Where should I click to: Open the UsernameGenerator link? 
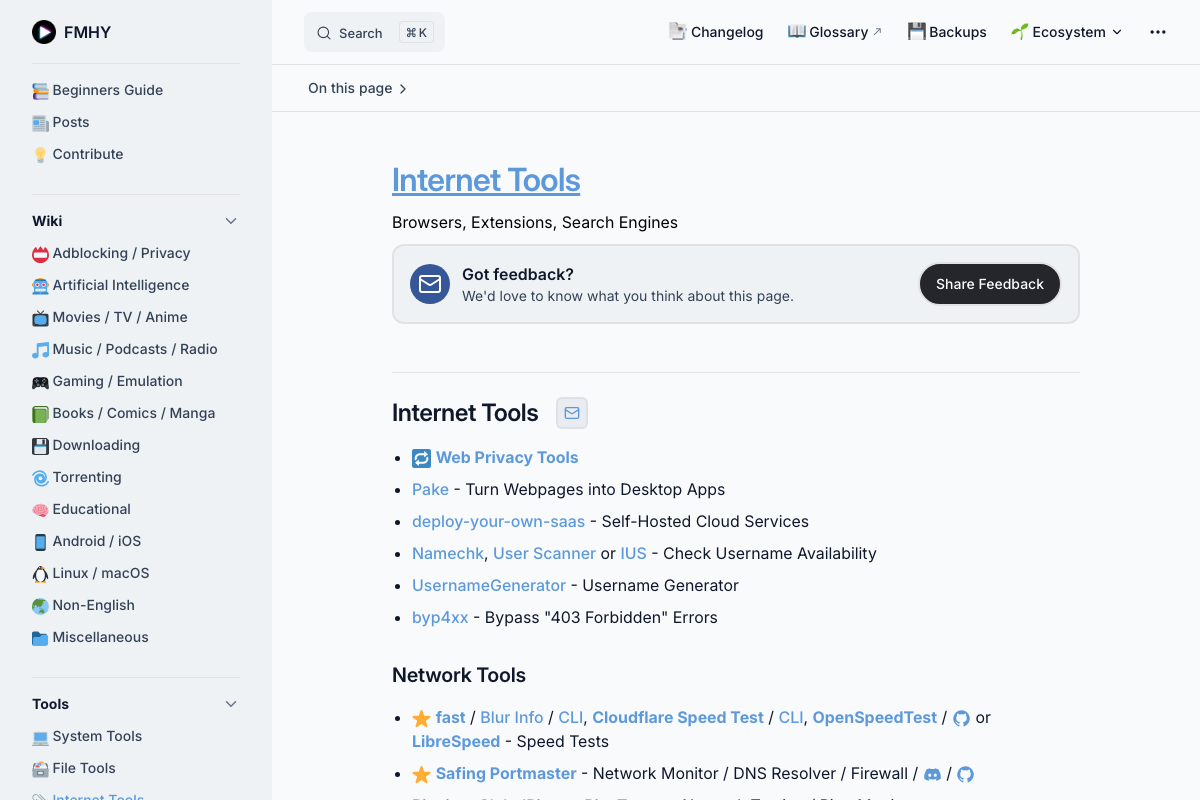click(489, 585)
